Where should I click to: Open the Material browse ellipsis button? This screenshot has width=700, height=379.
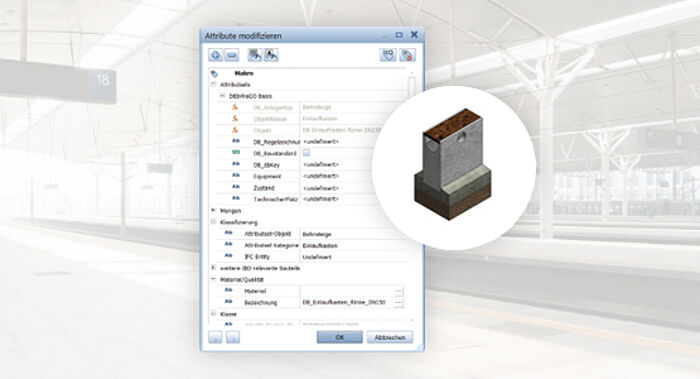399,291
